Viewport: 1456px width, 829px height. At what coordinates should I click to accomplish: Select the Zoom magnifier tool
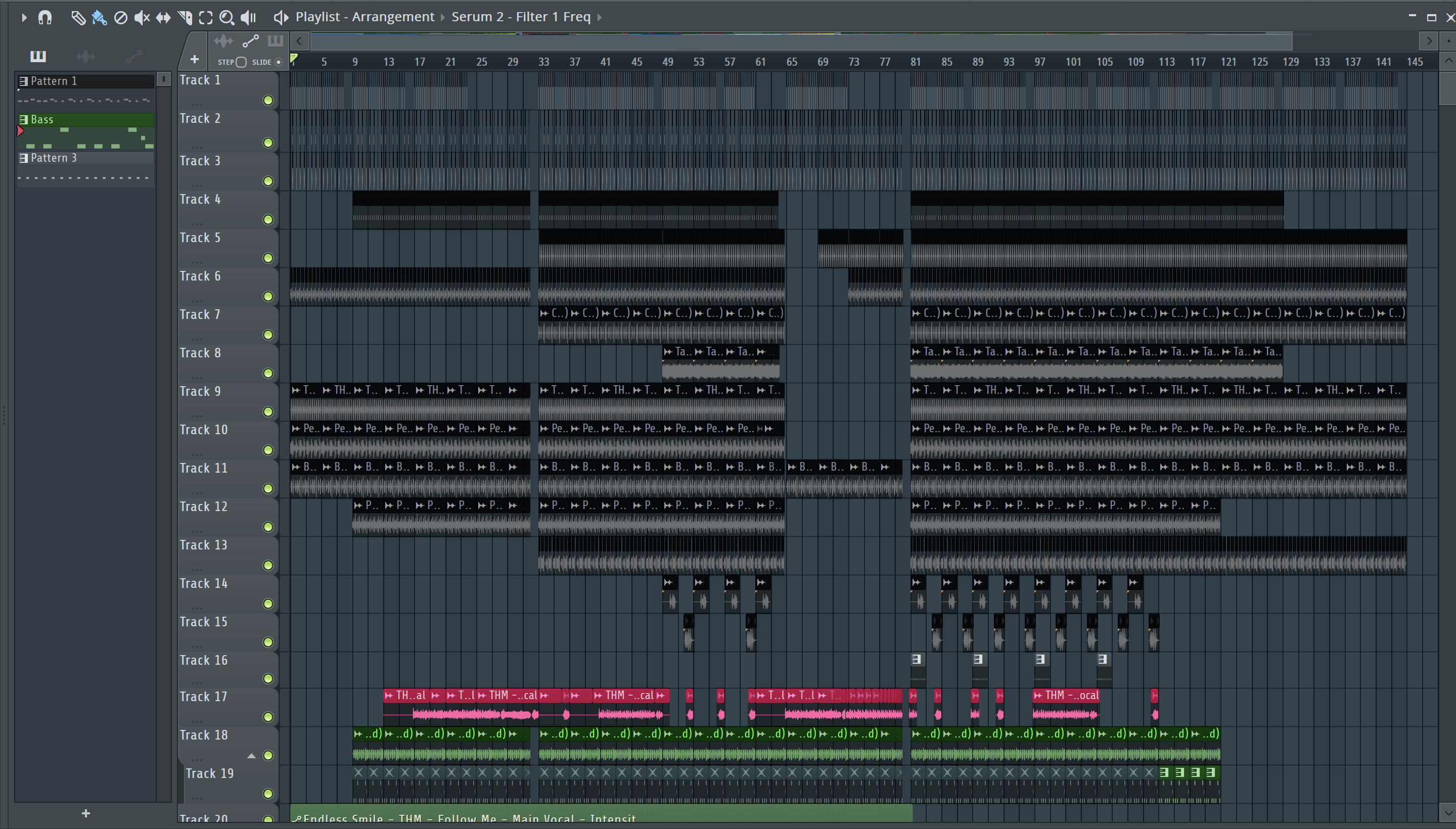[226, 18]
